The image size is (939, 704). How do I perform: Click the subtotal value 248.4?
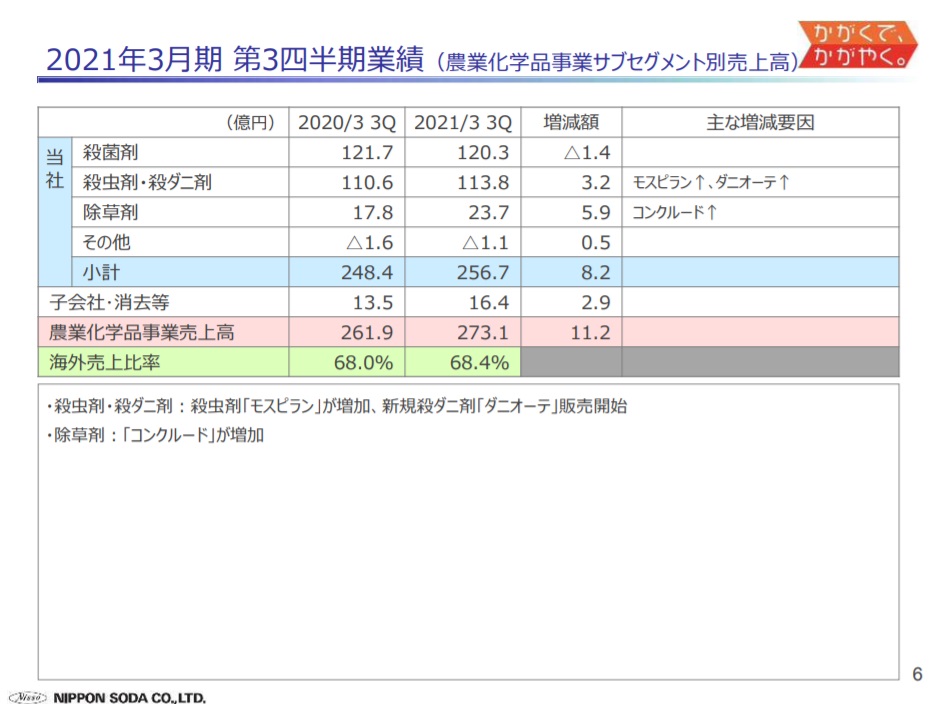point(367,272)
